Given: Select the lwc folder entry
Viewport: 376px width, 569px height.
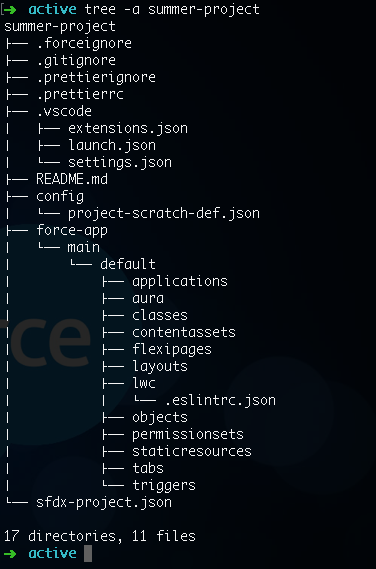Looking at the screenshot, I should [x=144, y=383].
